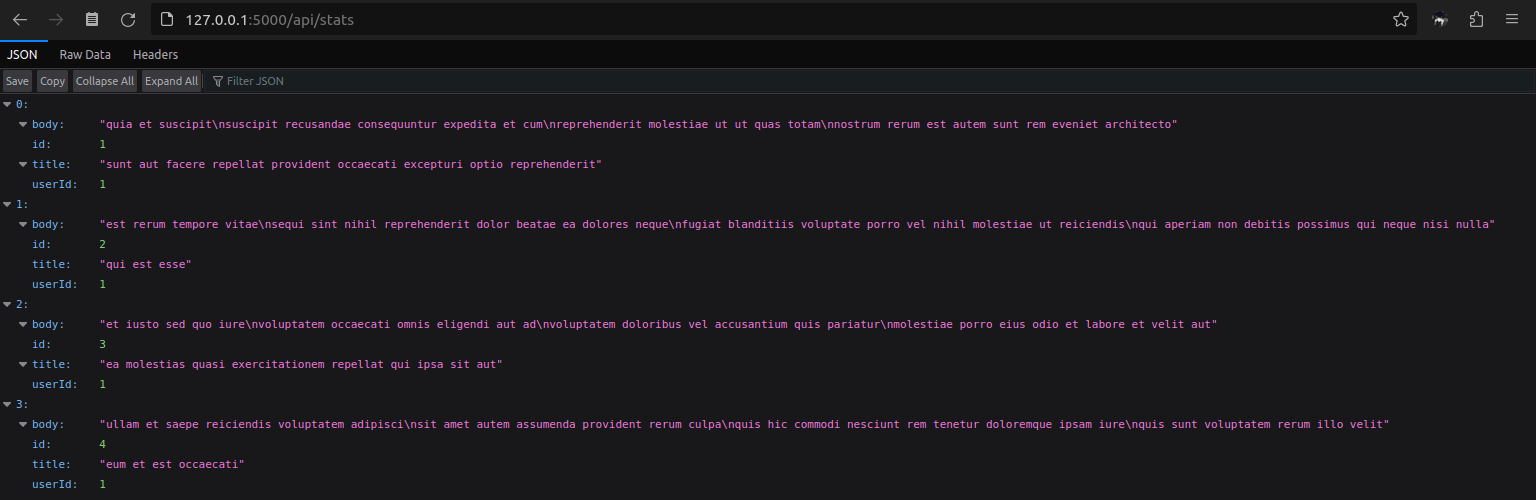The height and width of the screenshot is (500, 1536).
Task: Click the page info icon in address bar
Action: [x=166, y=19]
